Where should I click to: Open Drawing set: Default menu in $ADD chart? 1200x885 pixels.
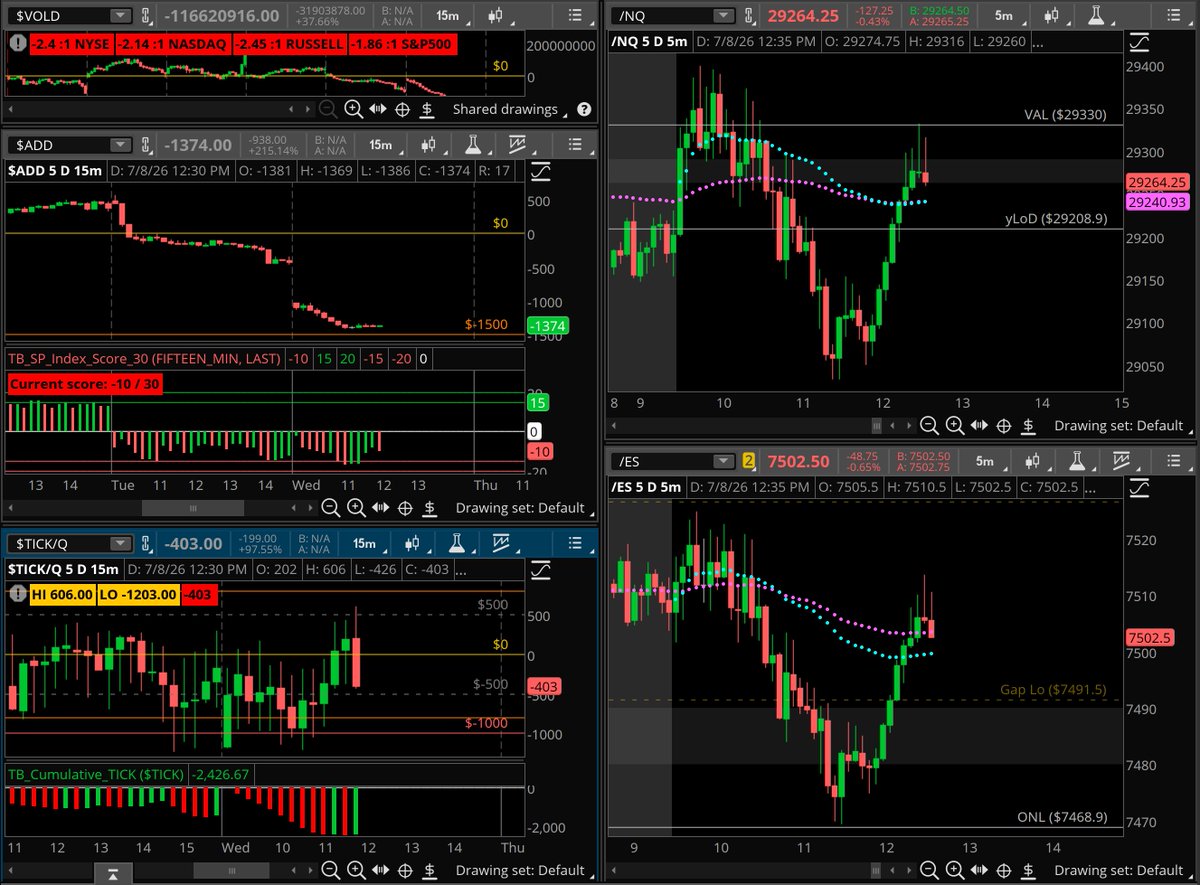click(x=523, y=508)
